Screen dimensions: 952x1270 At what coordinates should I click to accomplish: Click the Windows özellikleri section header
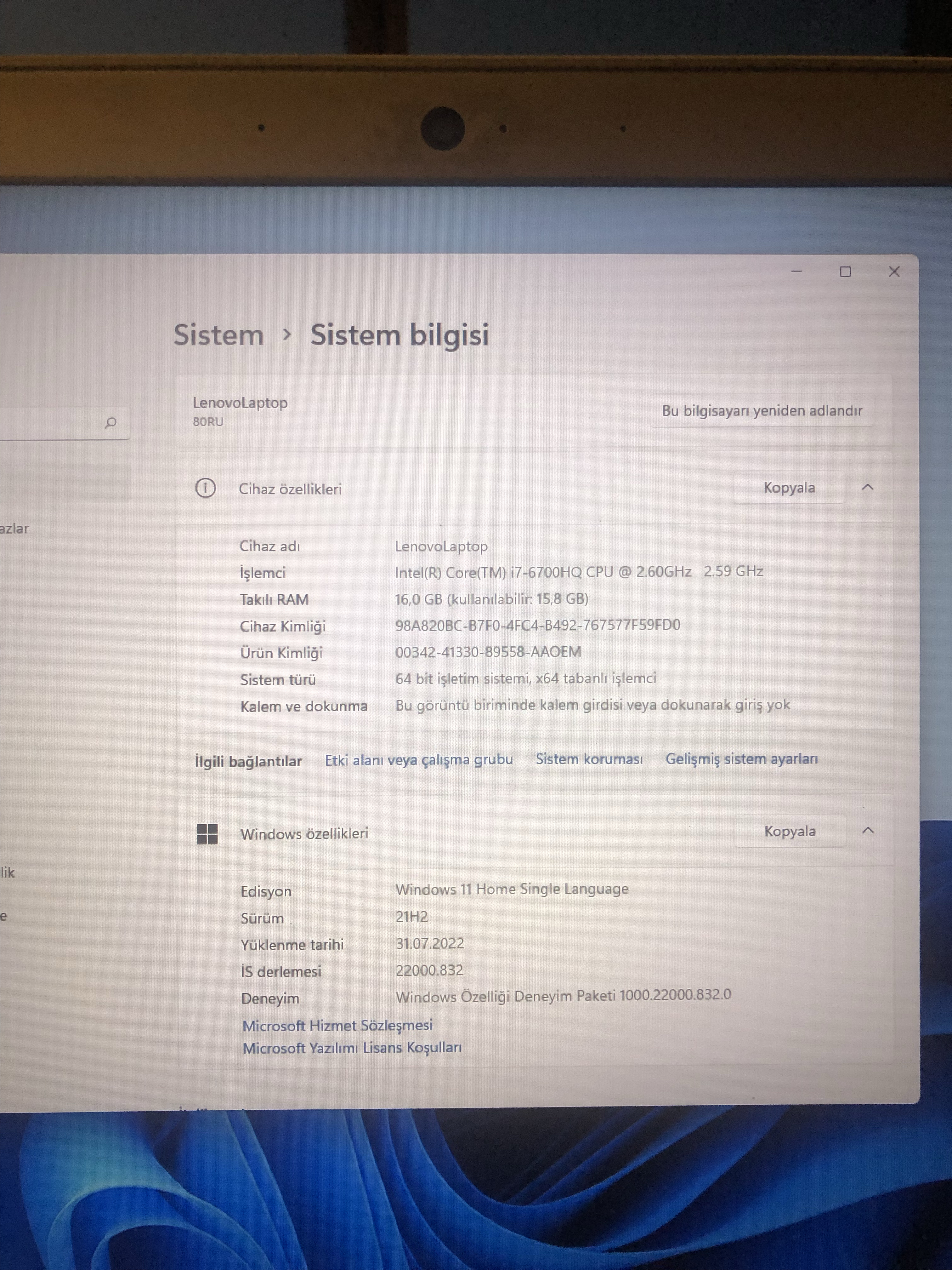(x=535, y=832)
